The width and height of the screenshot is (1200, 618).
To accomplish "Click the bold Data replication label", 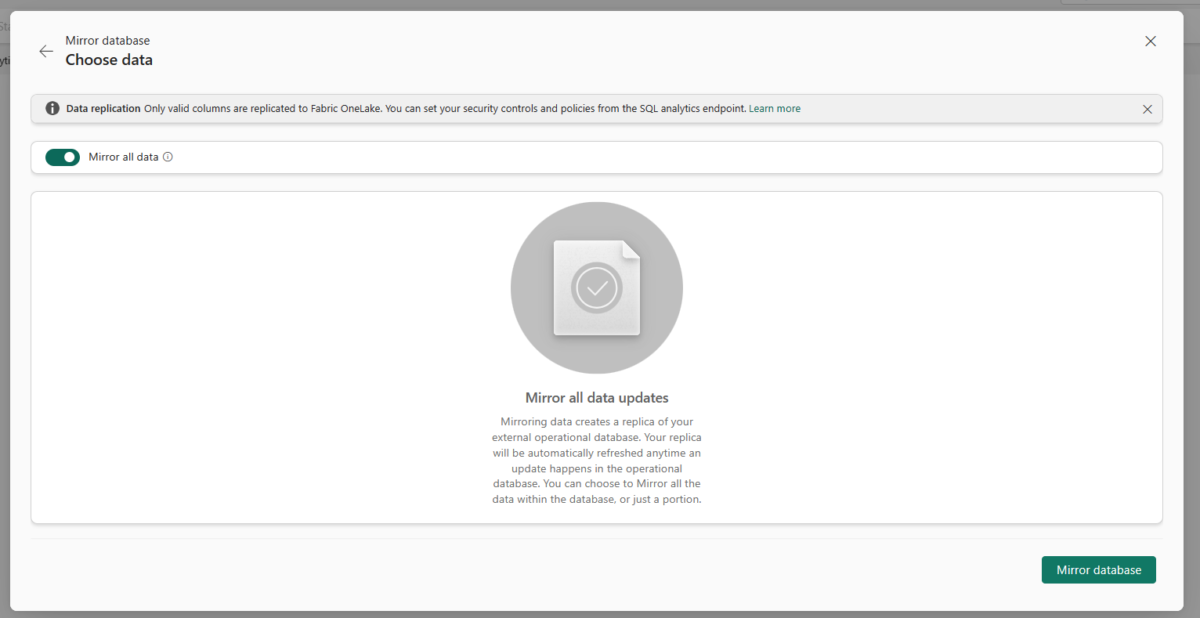I will tap(103, 109).
